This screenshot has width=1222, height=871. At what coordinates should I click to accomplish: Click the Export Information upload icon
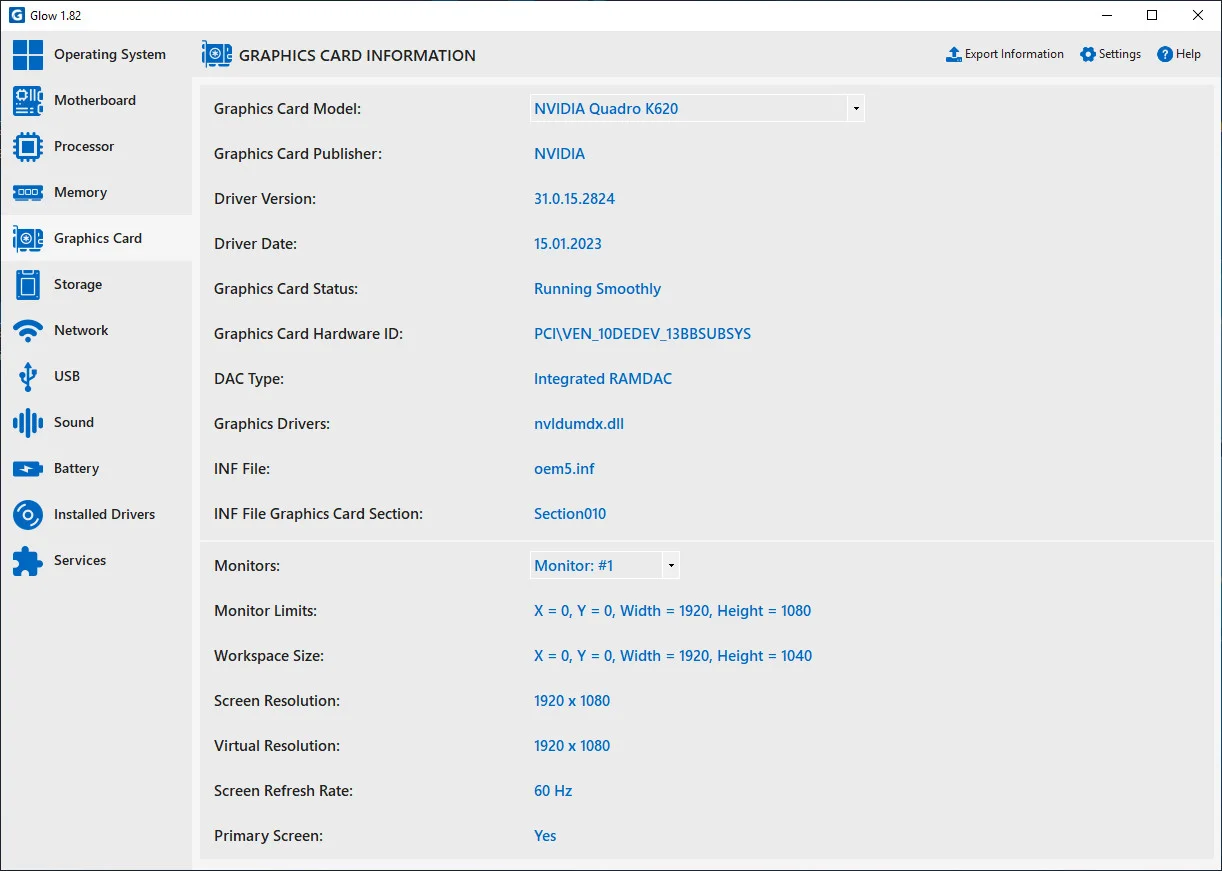pyautogui.click(x=954, y=55)
